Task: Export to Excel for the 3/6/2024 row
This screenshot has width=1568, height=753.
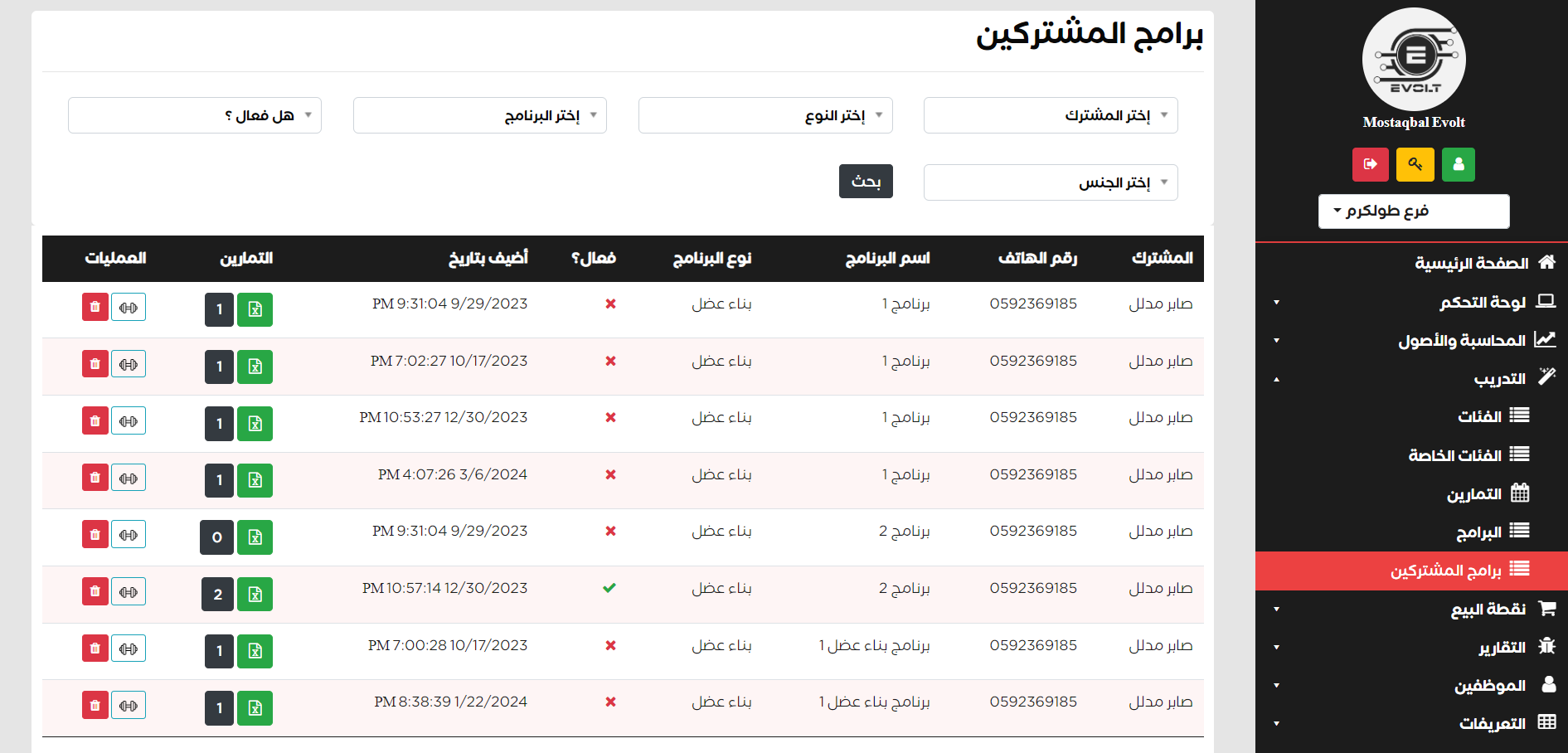Action: [255, 480]
